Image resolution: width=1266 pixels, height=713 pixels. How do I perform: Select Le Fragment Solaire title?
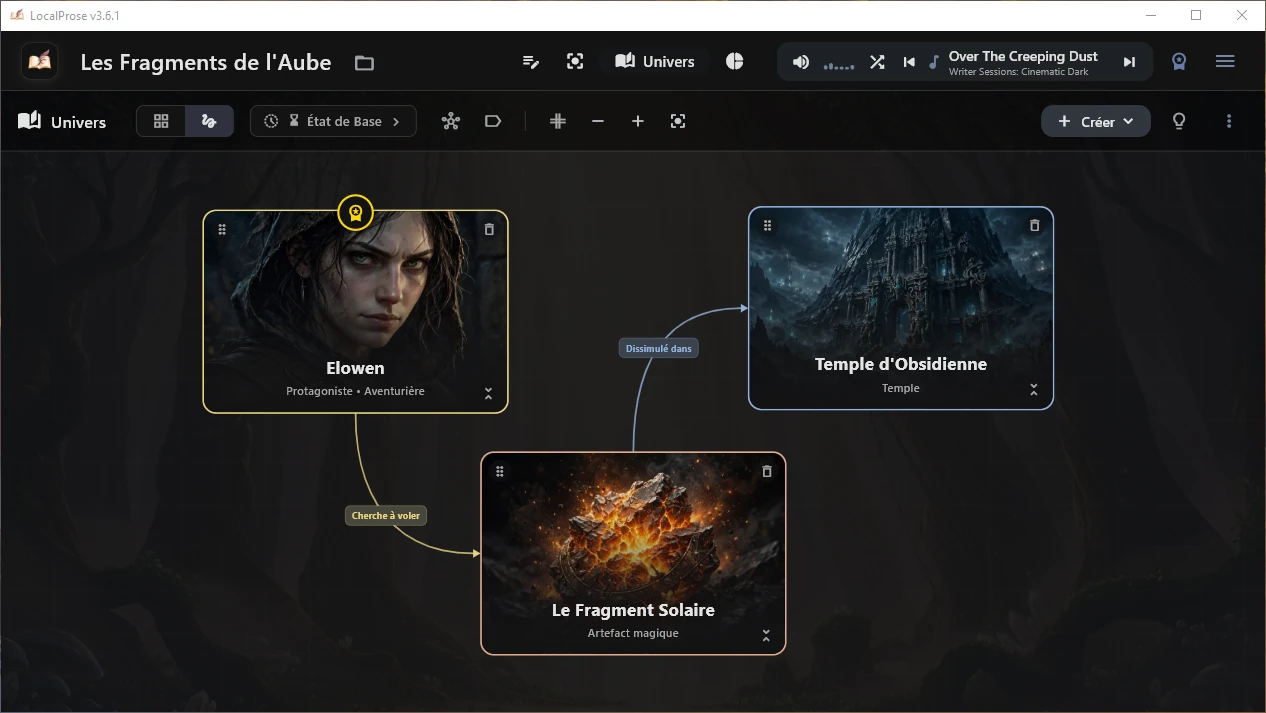click(633, 610)
